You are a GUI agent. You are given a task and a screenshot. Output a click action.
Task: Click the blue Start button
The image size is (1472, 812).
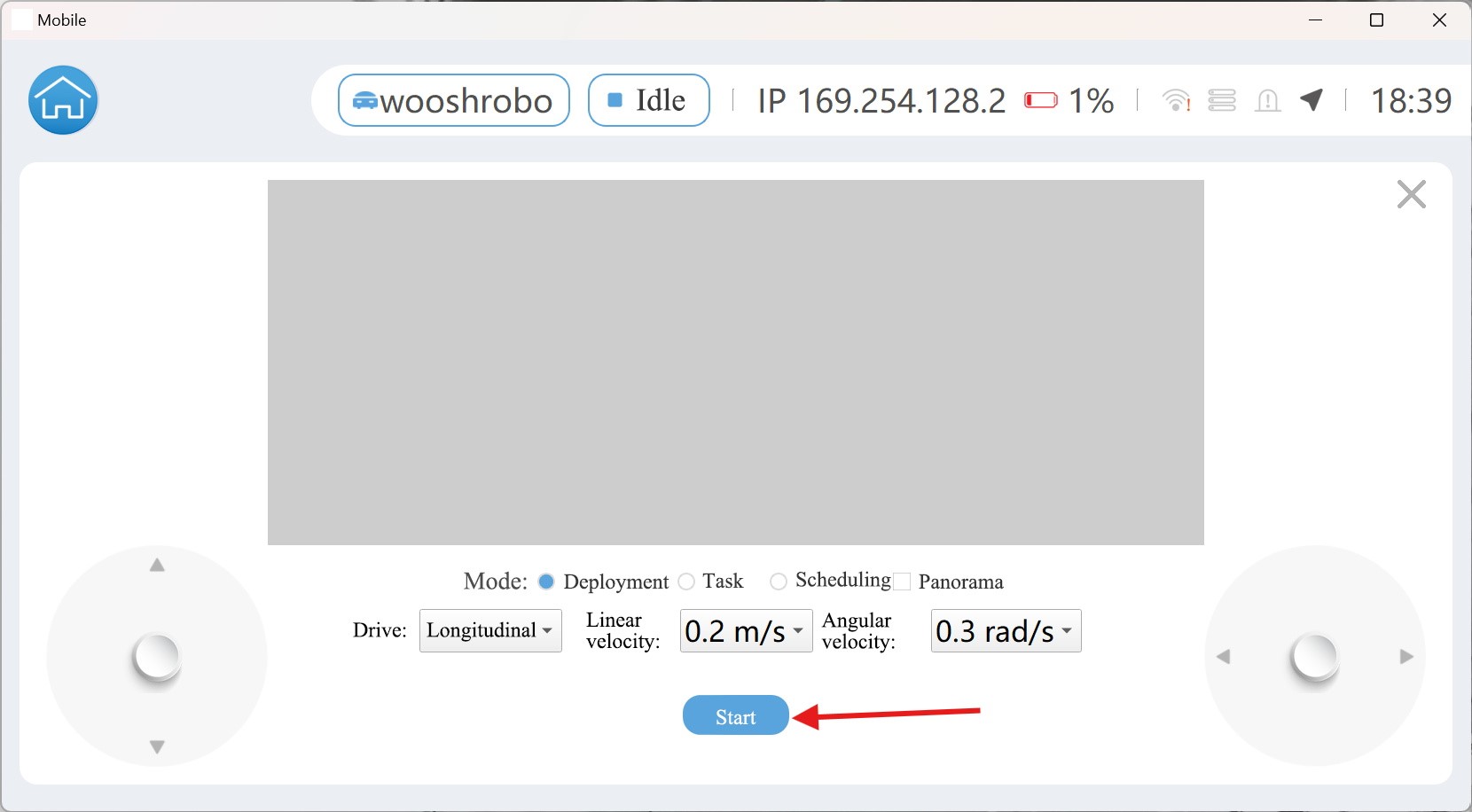pyautogui.click(x=735, y=716)
